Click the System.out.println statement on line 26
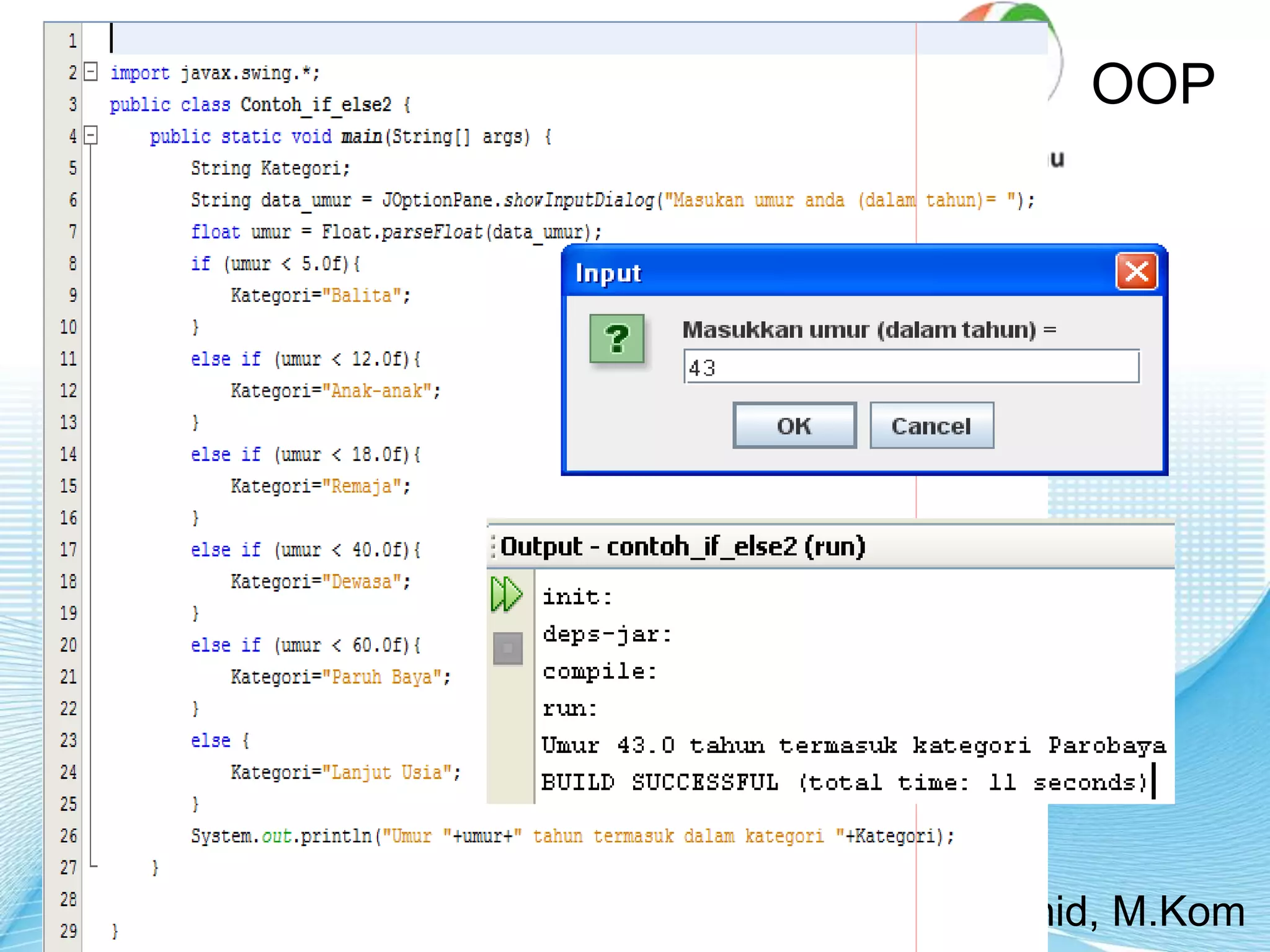This screenshot has height=952, width=1270. [282, 836]
